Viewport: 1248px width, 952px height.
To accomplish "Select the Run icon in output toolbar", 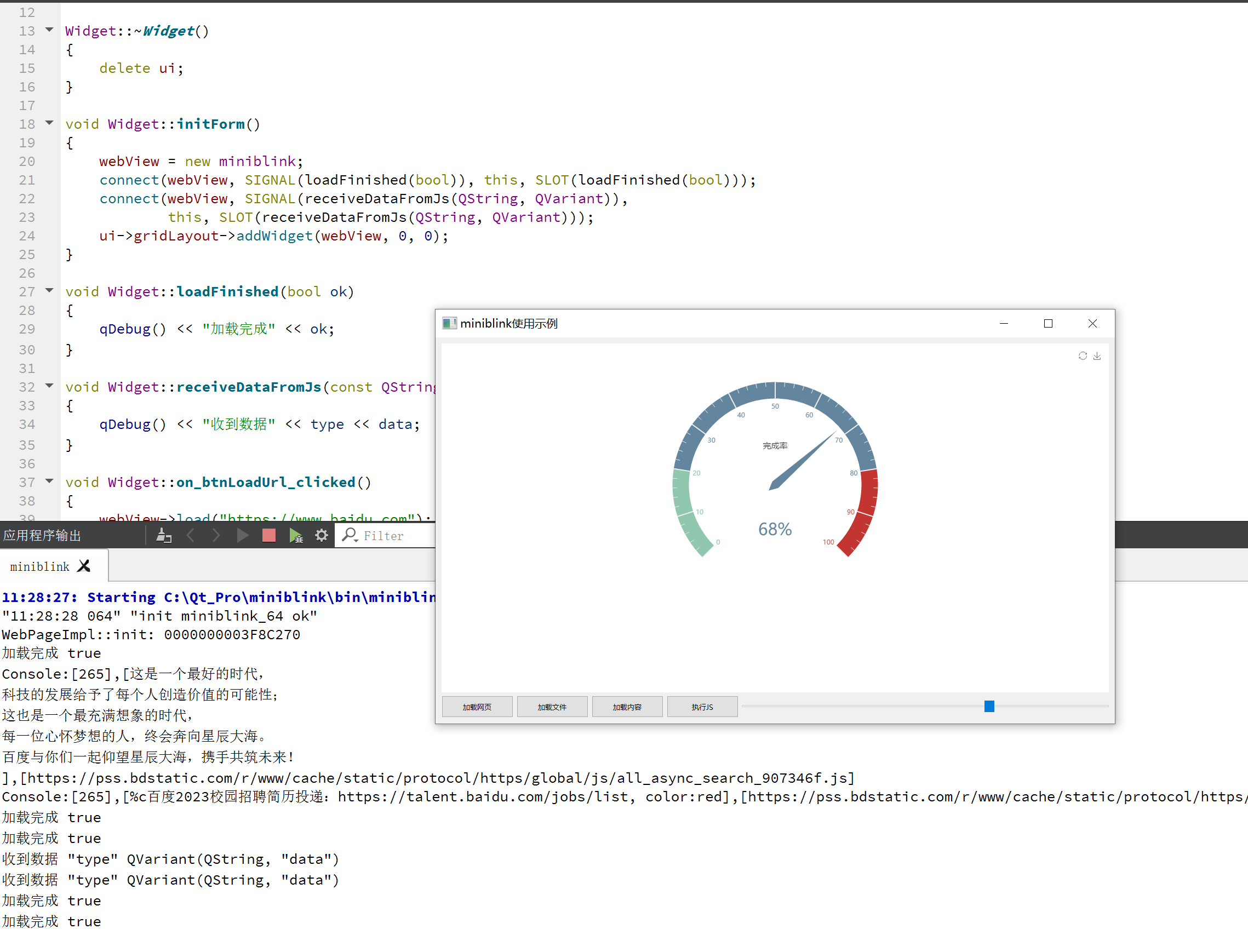I will pos(243,535).
